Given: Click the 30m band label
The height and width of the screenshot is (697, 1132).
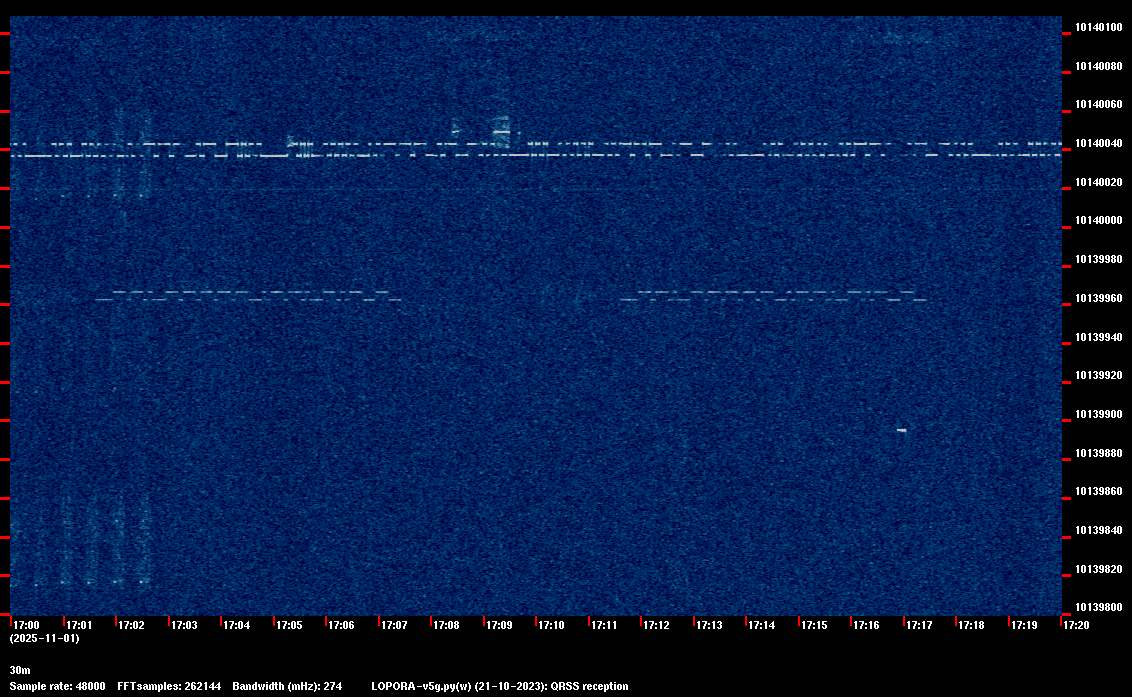Looking at the screenshot, I should click(x=20, y=670).
